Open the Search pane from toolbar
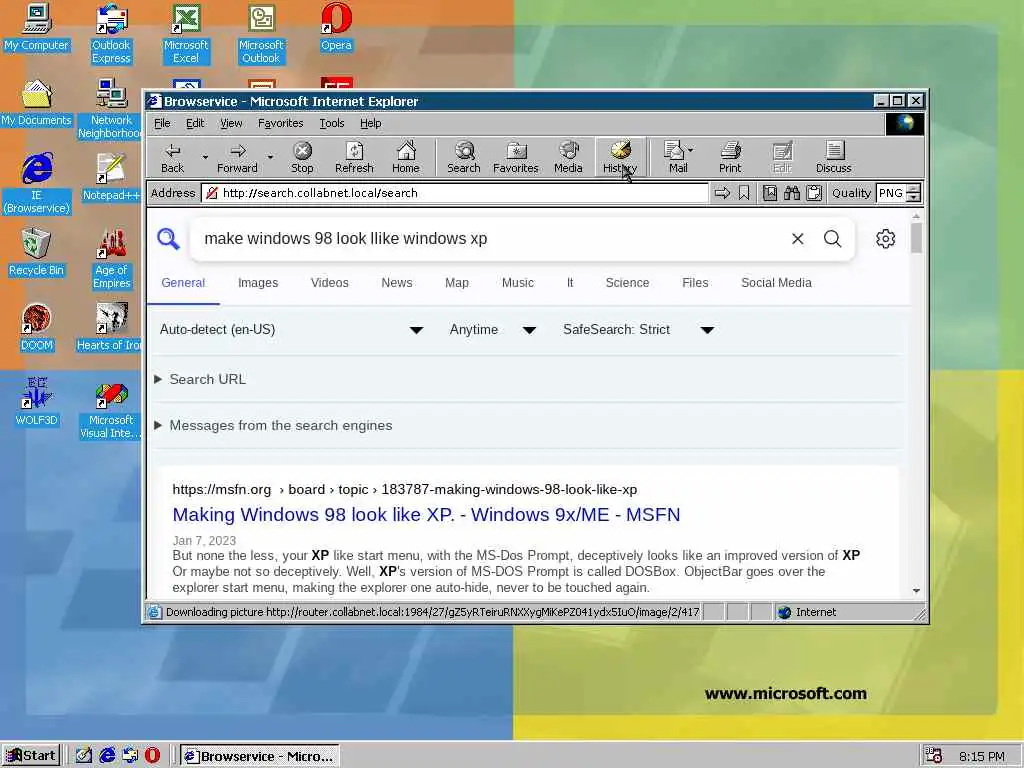1024x768 pixels. [x=464, y=157]
